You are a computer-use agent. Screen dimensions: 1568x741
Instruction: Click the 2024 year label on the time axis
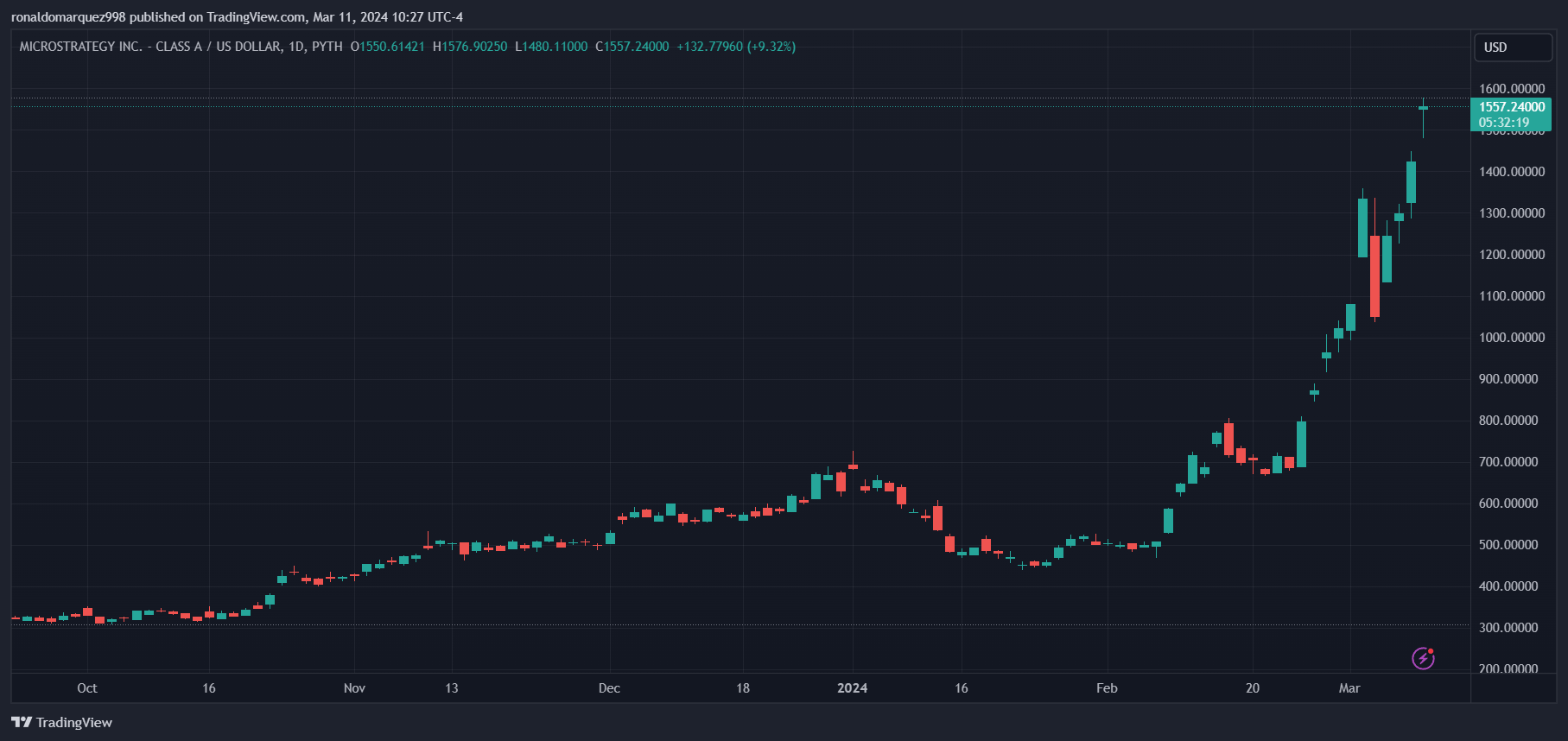point(853,688)
